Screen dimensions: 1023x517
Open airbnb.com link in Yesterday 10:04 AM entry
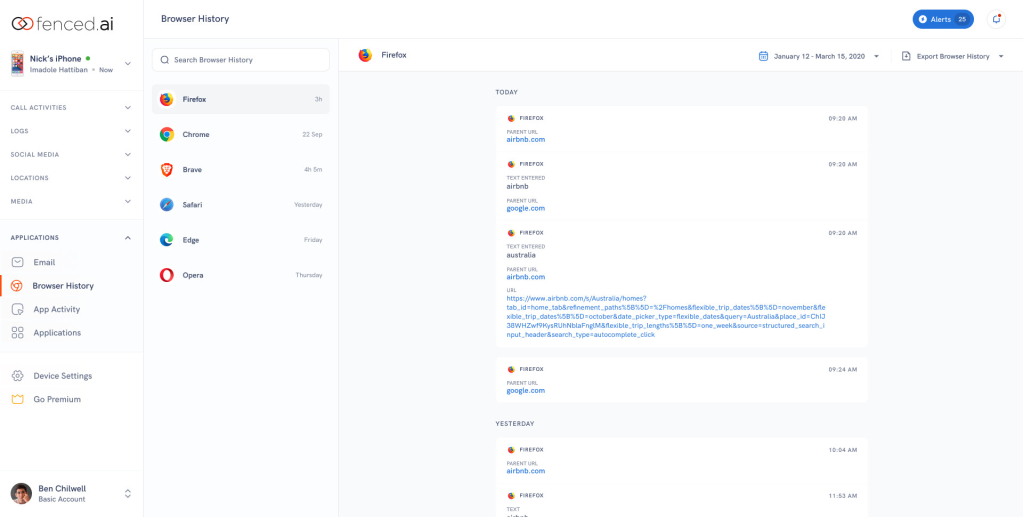pyautogui.click(x=525, y=471)
